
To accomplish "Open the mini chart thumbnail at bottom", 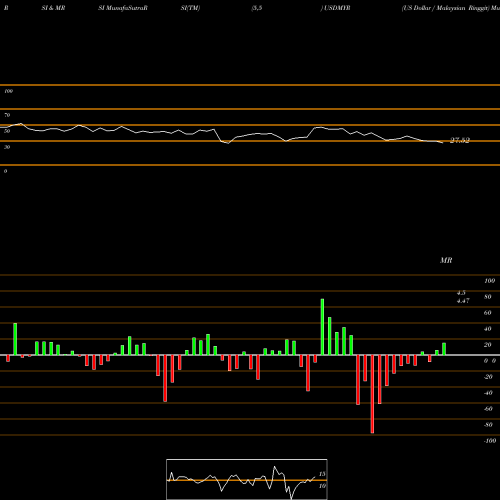I will pos(247,479).
